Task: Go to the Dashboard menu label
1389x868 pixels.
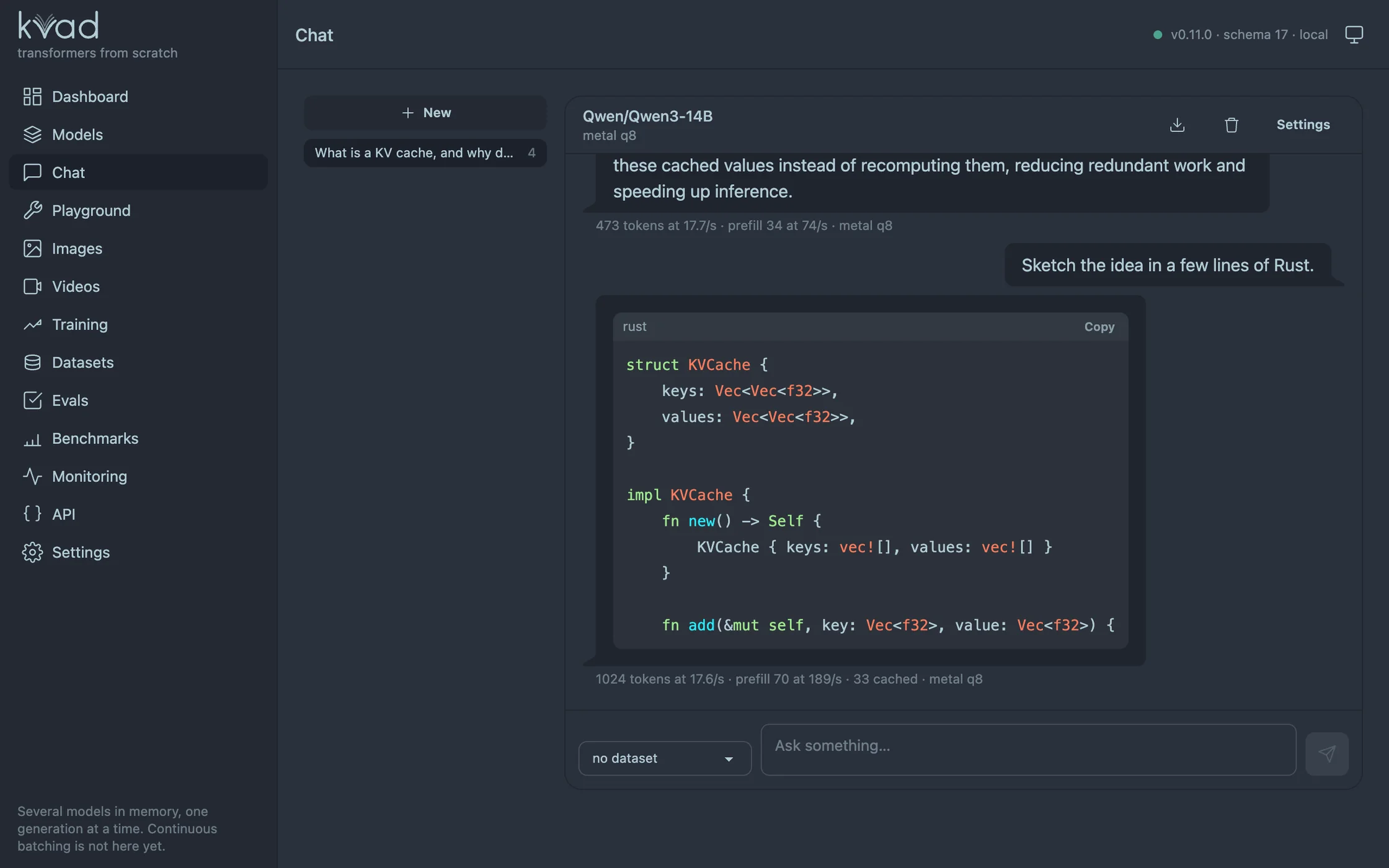Action: click(90, 97)
